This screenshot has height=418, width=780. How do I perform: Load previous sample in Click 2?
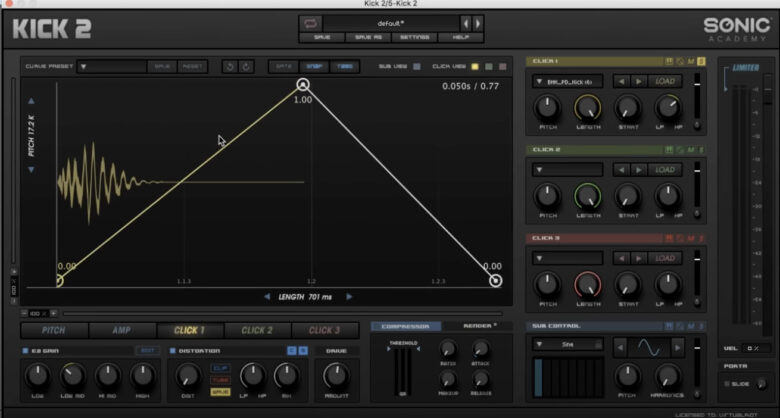click(621, 170)
